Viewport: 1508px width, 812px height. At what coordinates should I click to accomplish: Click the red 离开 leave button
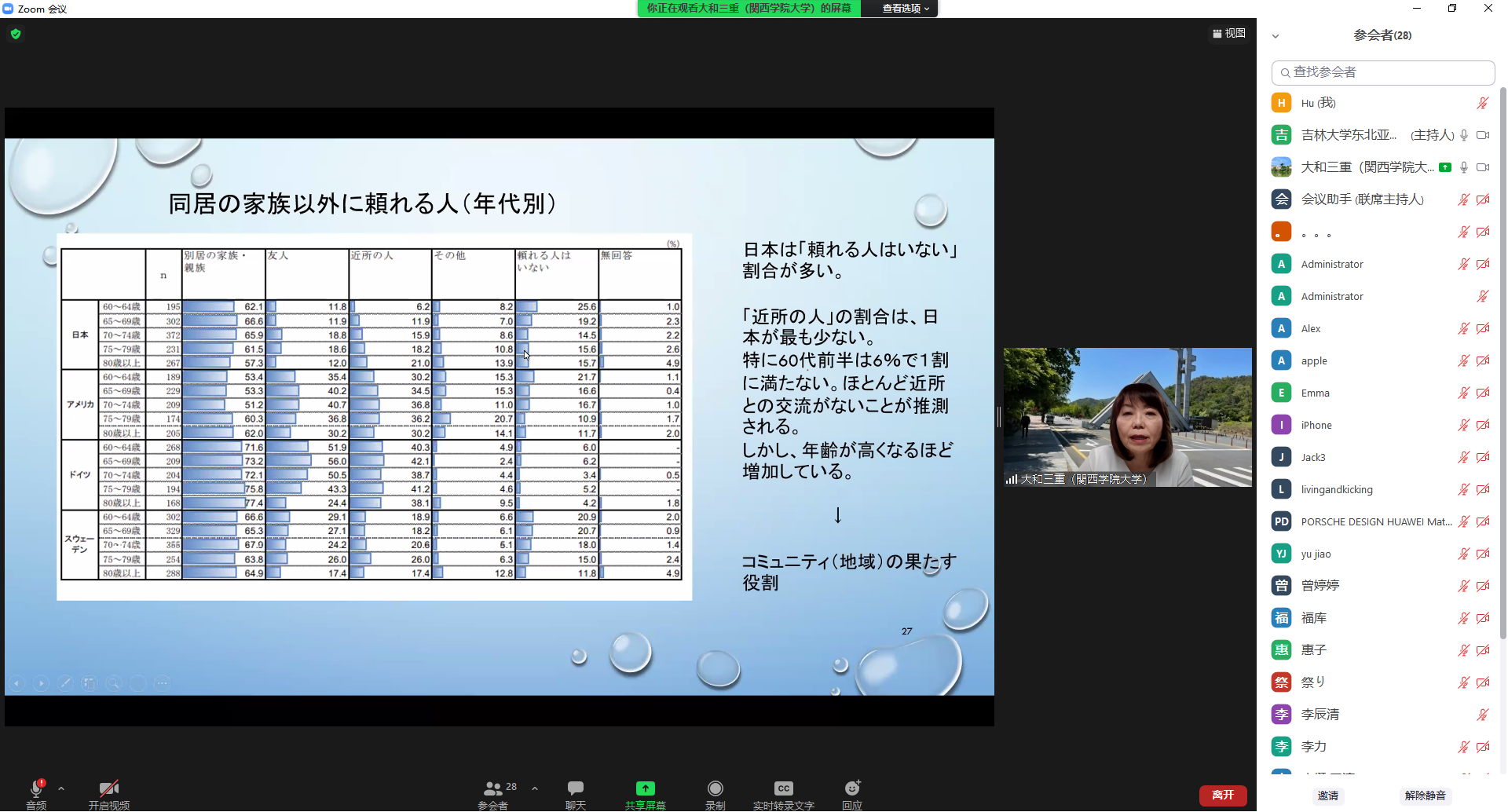(1222, 796)
